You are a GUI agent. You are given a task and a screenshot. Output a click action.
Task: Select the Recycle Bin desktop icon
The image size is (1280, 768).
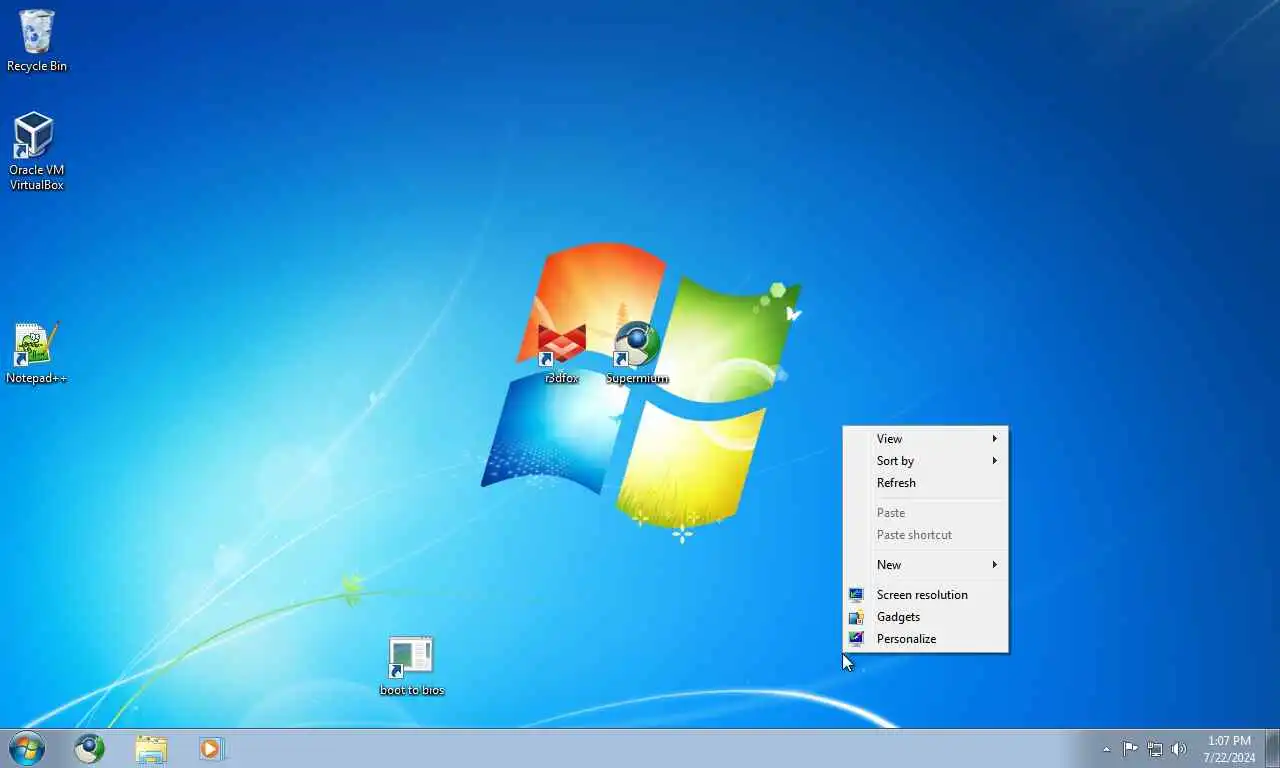pyautogui.click(x=37, y=41)
